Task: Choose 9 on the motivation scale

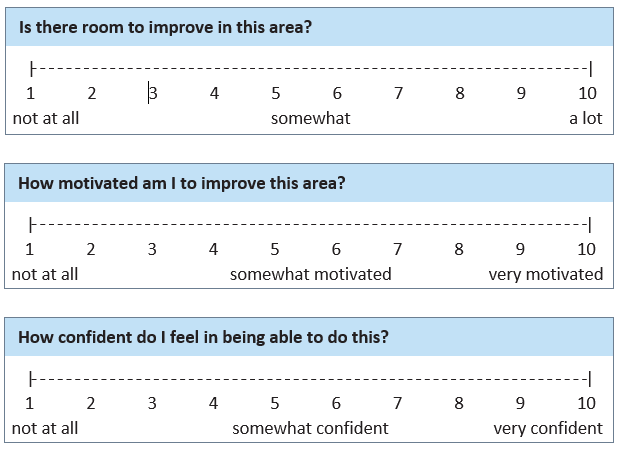Action: point(520,249)
